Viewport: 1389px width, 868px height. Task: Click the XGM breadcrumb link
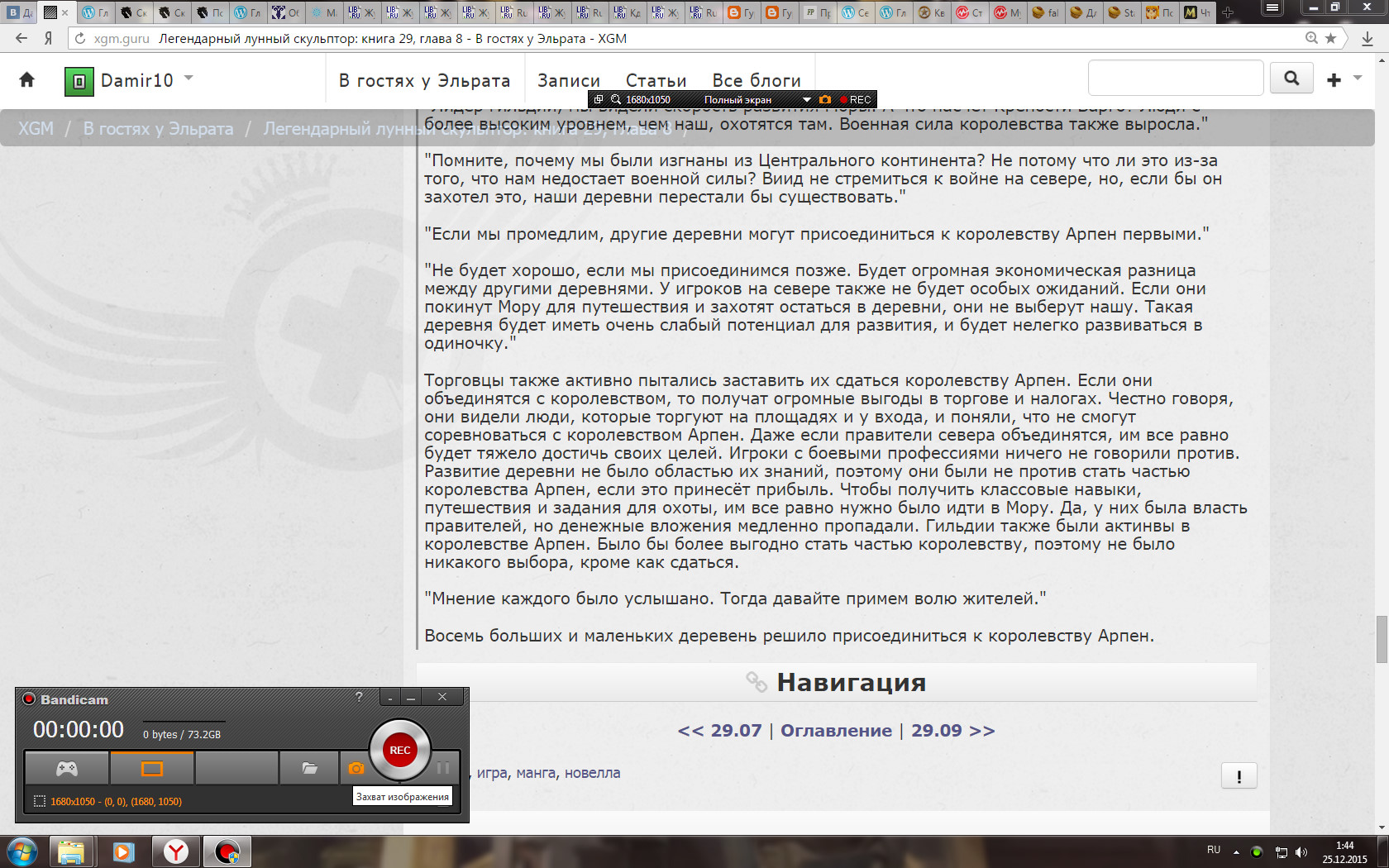(36, 128)
